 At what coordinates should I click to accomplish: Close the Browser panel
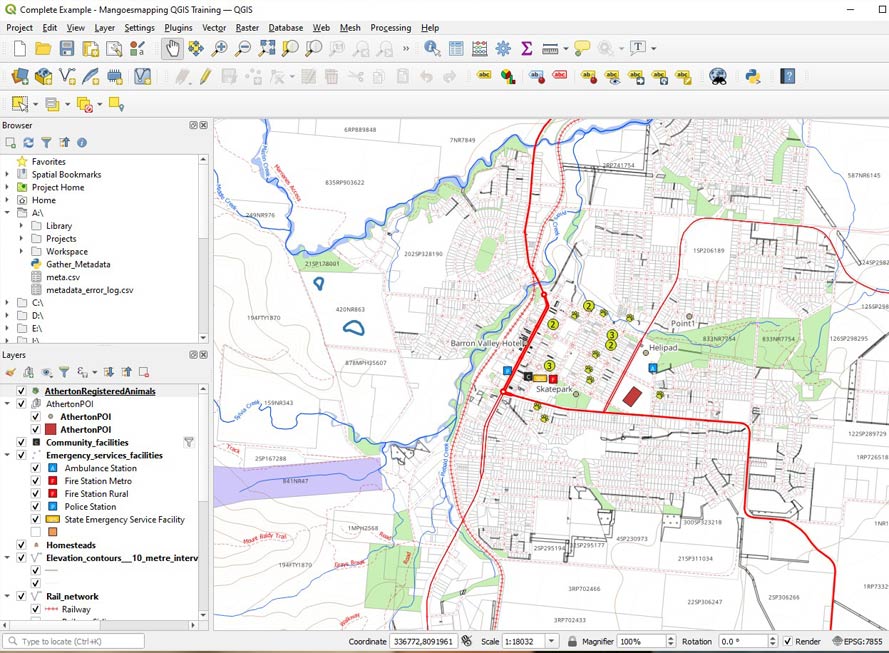click(x=204, y=125)
